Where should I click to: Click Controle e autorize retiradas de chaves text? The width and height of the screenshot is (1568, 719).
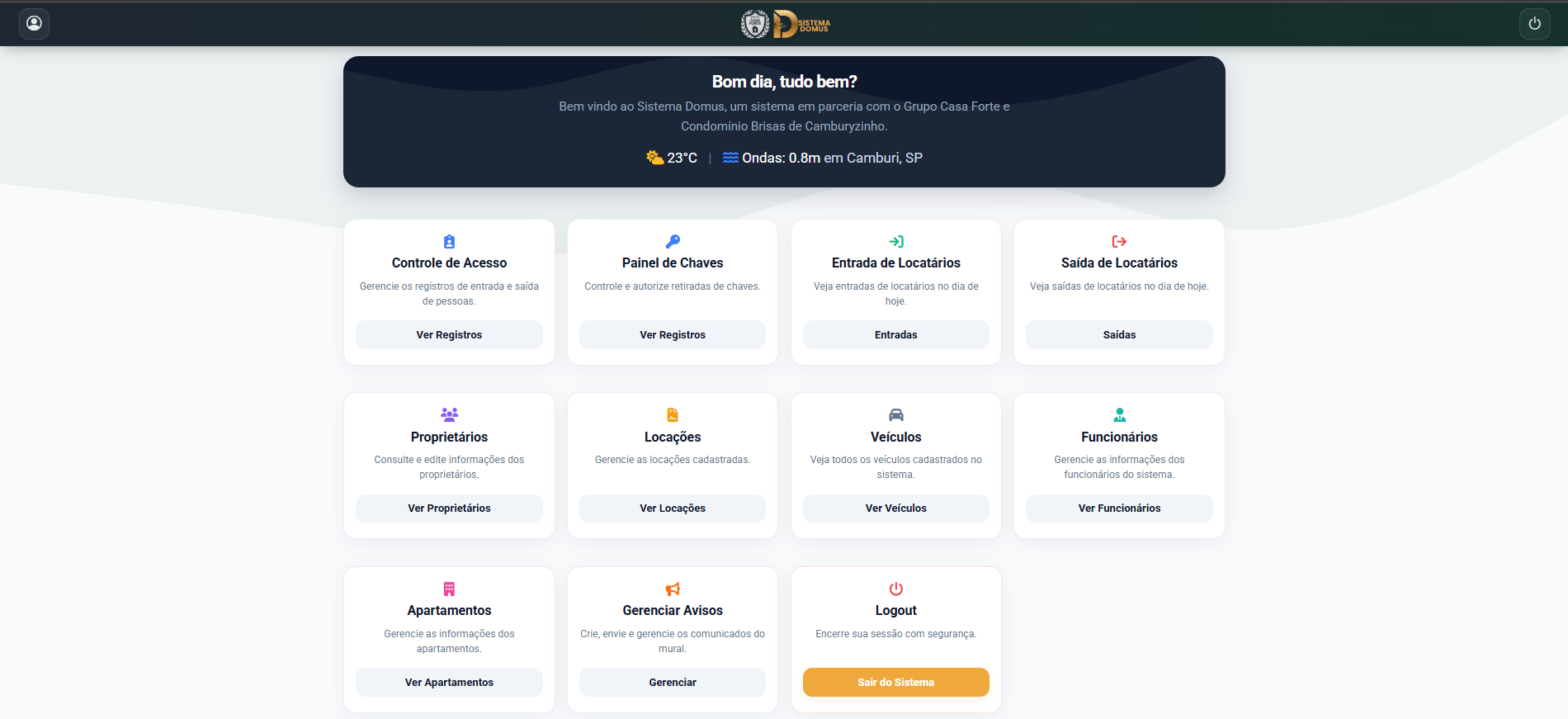(x=673, y=286)
